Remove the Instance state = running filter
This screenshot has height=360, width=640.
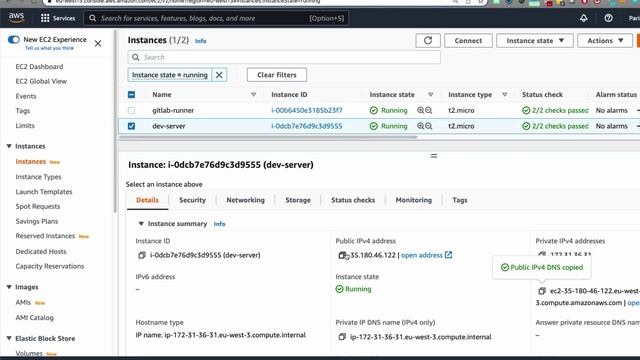pyautogui.click(x=219, y=75)
